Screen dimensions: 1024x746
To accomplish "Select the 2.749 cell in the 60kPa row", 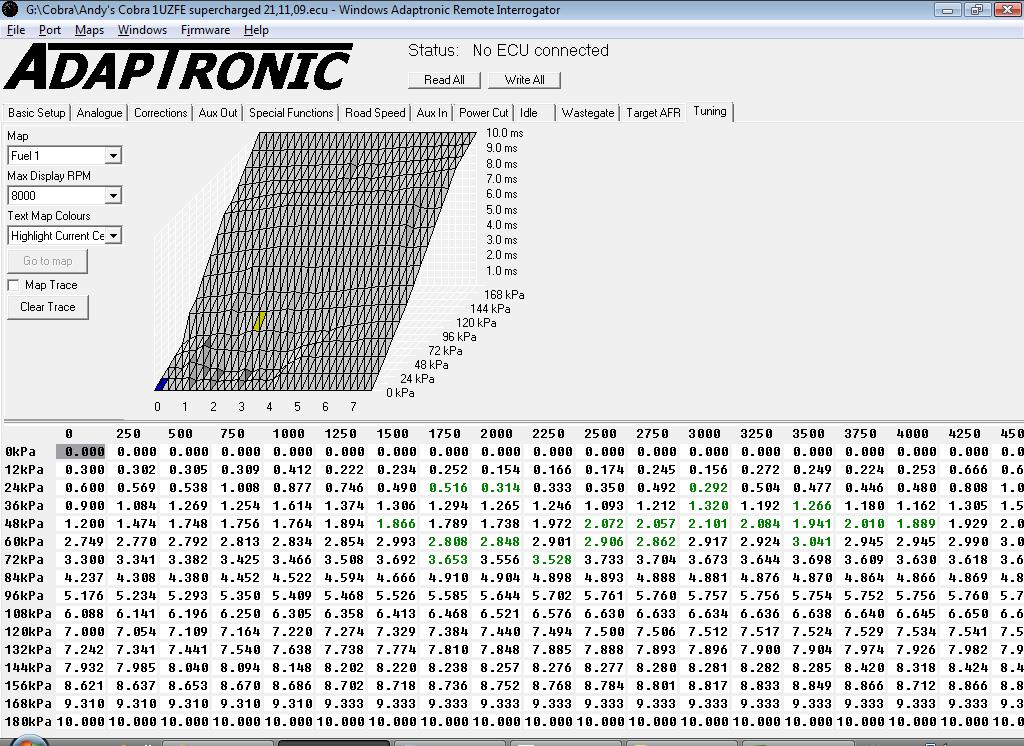I will (x=85, y=542).
